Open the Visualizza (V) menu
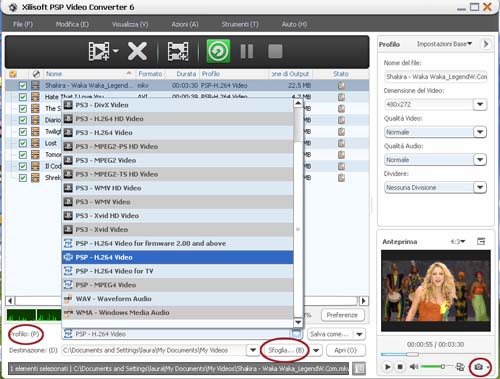 point(130,24)
